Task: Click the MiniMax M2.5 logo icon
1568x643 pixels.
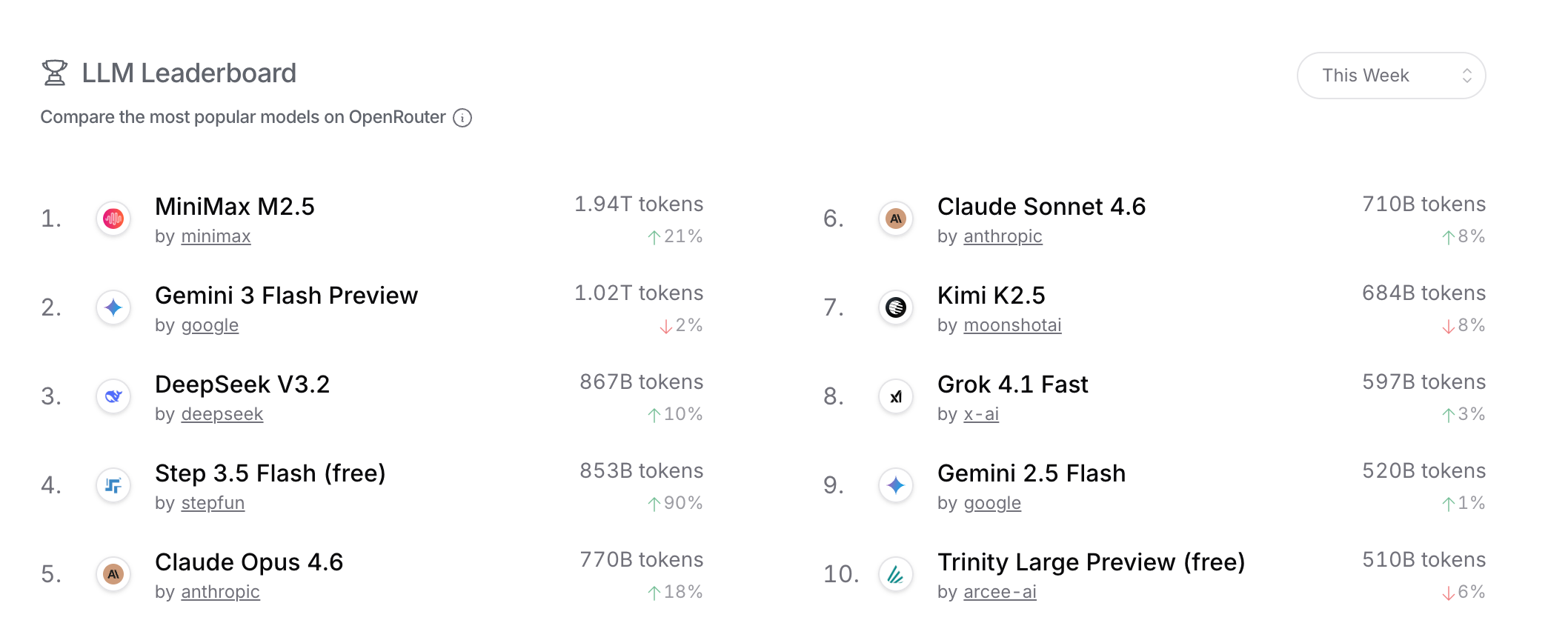Action: tap(113, 219)
